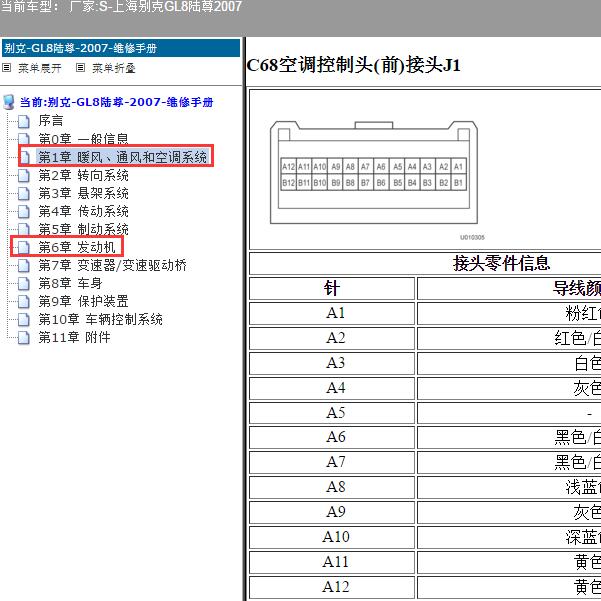This screenshot has height=601, width=601.
Task: Click the page icon beside 第2章 转向系统
Action: click(24, 176)
